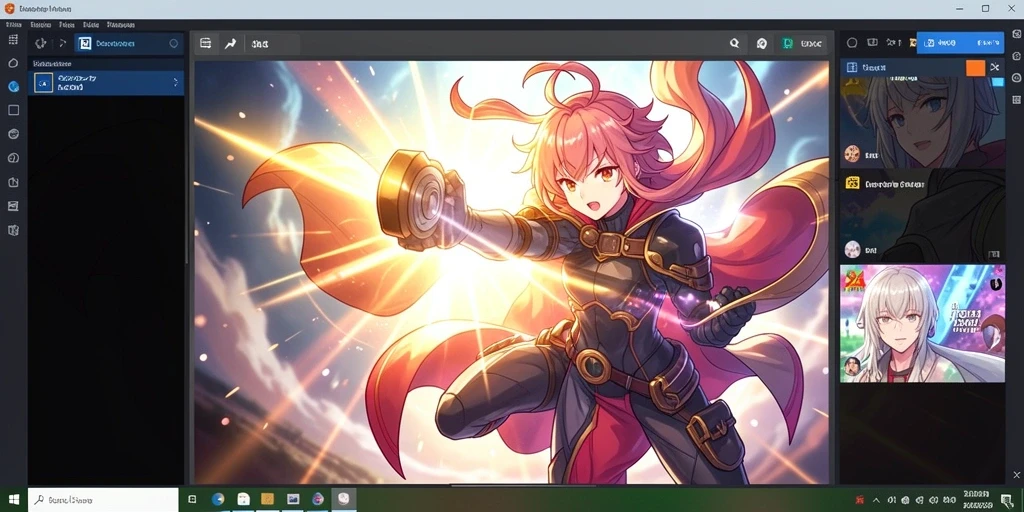This screenshot has height=512, width=1024.
Task: Click the crossed-arrows icon beside orange swatch
Action: coord(995,67)
